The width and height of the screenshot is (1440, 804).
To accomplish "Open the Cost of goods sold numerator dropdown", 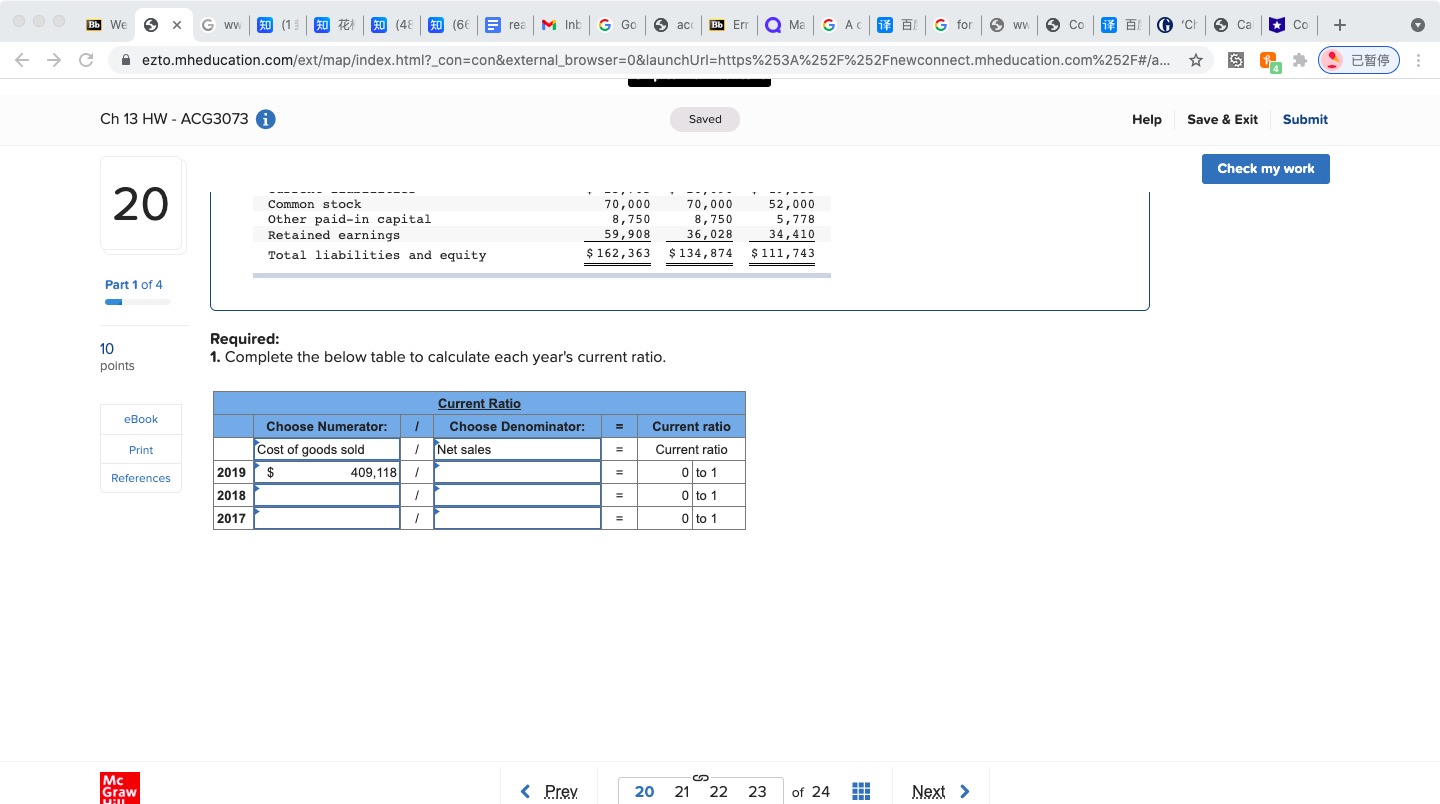I will click(327, 450).
